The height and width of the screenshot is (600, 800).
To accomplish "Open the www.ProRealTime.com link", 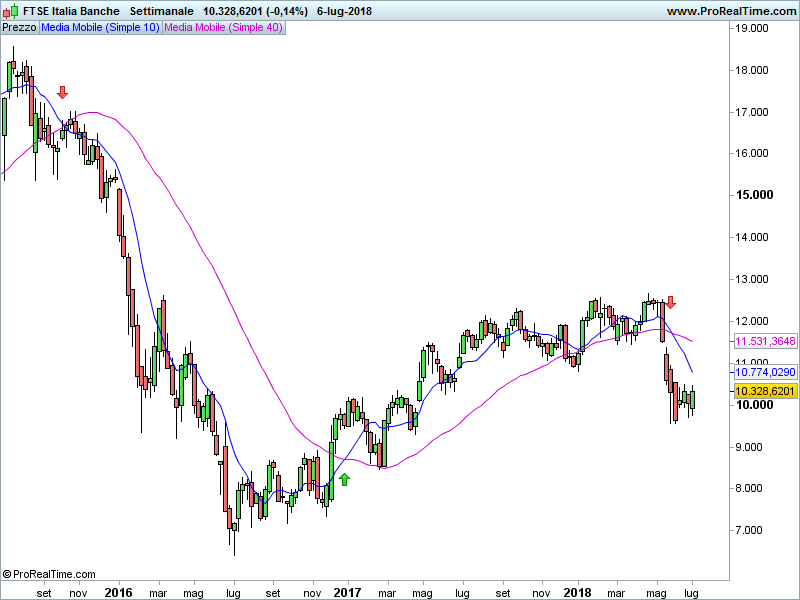I will click(731, 11).
